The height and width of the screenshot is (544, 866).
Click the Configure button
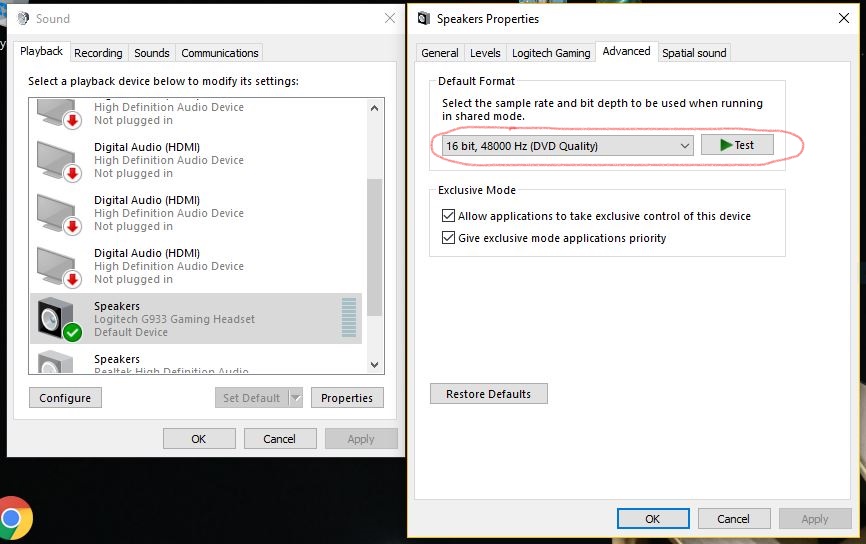[65, 398]
